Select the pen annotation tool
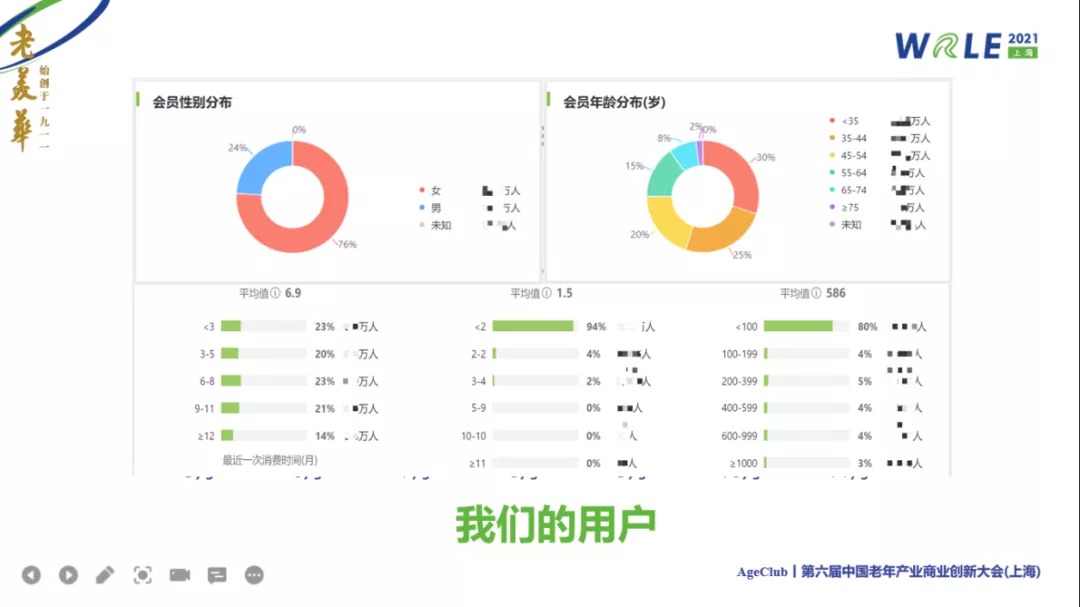The width and height of the screenshot is (1080, 607). pyautogui.click(x=105, y=575)
